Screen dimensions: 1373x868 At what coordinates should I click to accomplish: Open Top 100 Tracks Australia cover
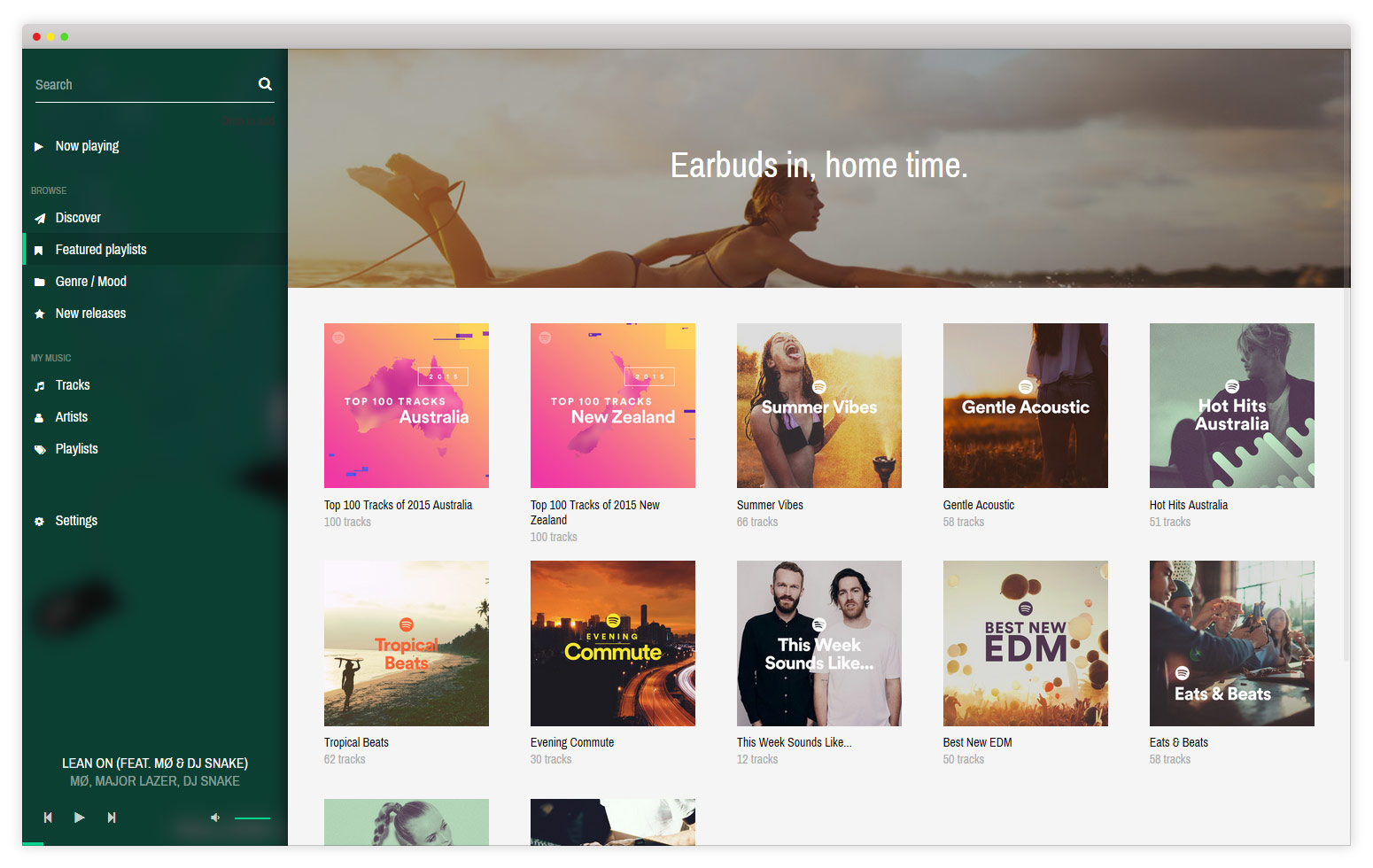[407, 406]
